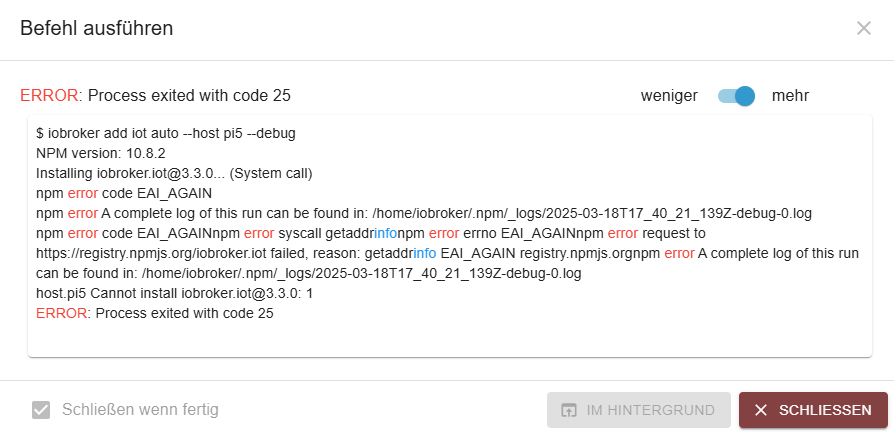Click the 'Befehl ausführen' dialog title
This screenshot has width=894, height=432.
click(x=96, y=28)
